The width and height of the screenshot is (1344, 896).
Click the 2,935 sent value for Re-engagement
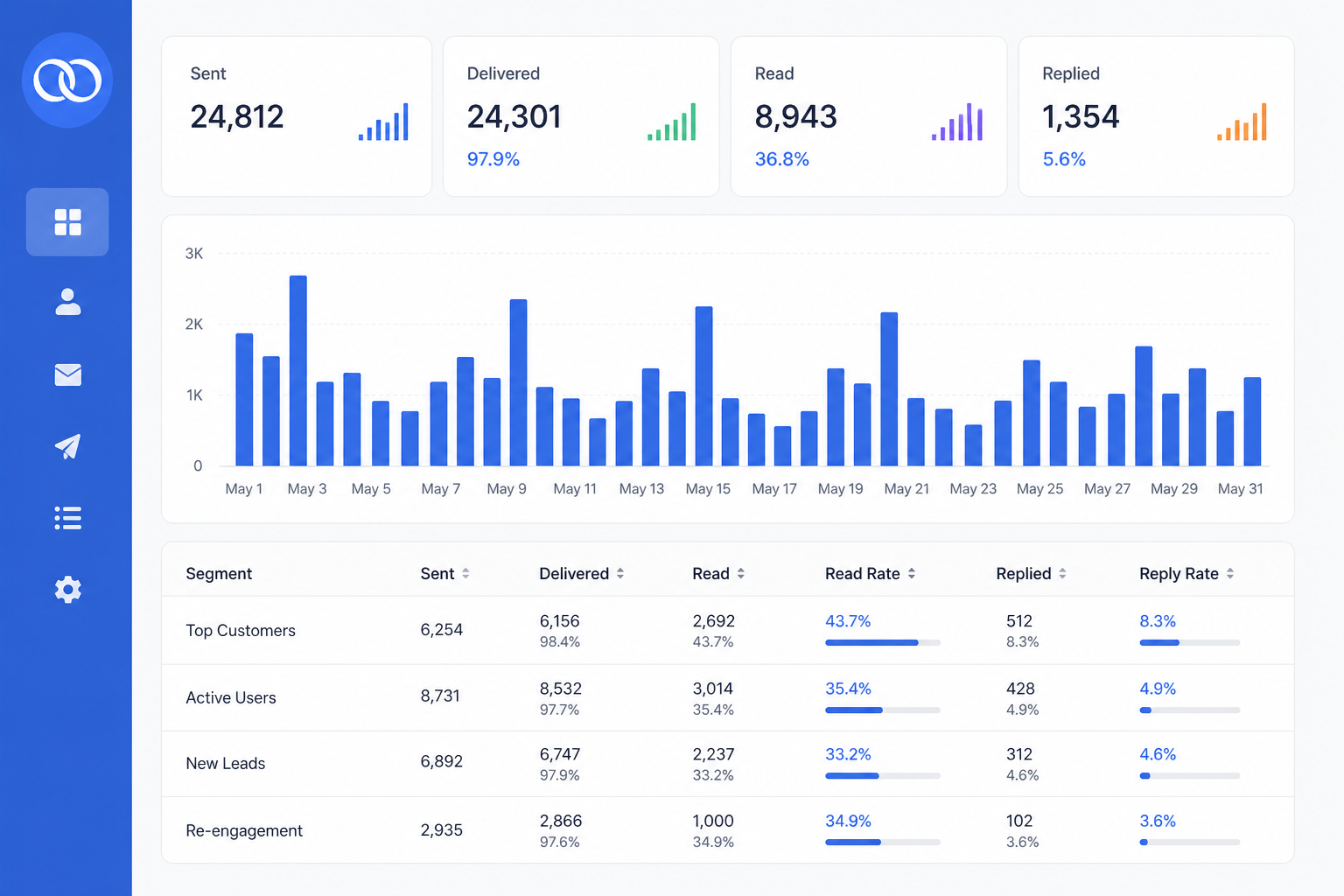442,829
